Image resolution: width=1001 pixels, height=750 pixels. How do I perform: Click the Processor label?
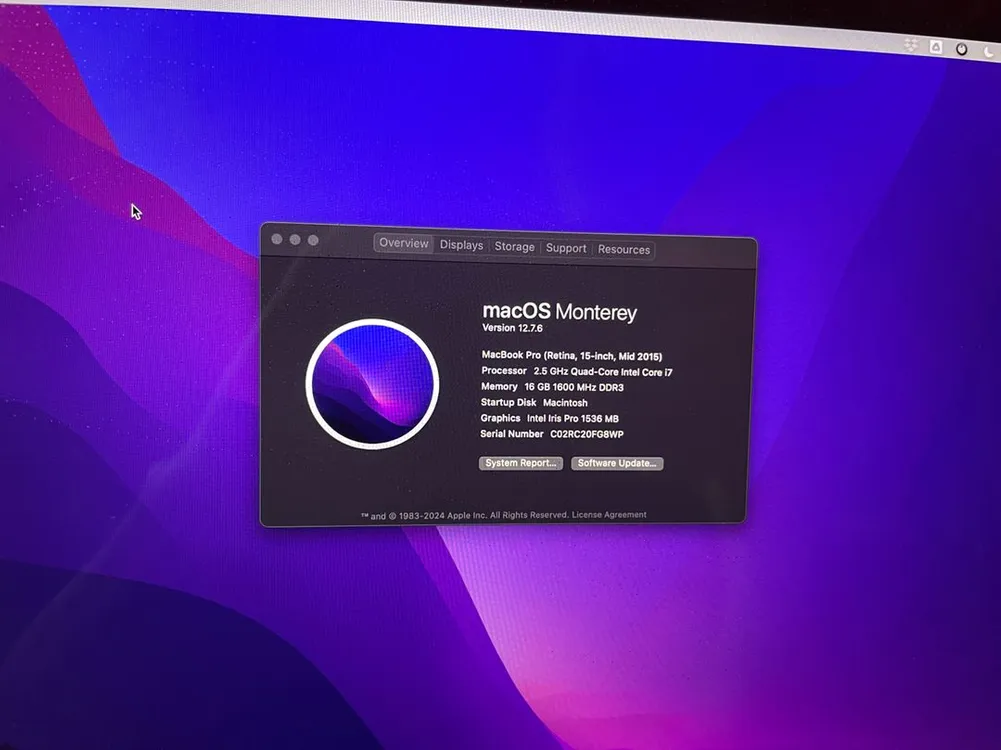pos(504,371)
